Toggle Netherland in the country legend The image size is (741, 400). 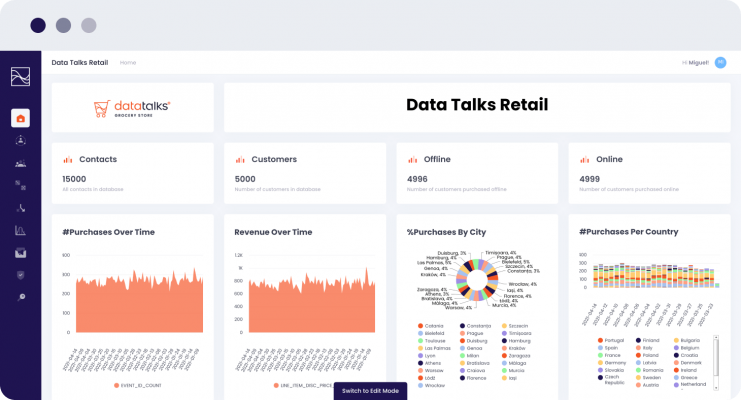click(x=690, y=384)
